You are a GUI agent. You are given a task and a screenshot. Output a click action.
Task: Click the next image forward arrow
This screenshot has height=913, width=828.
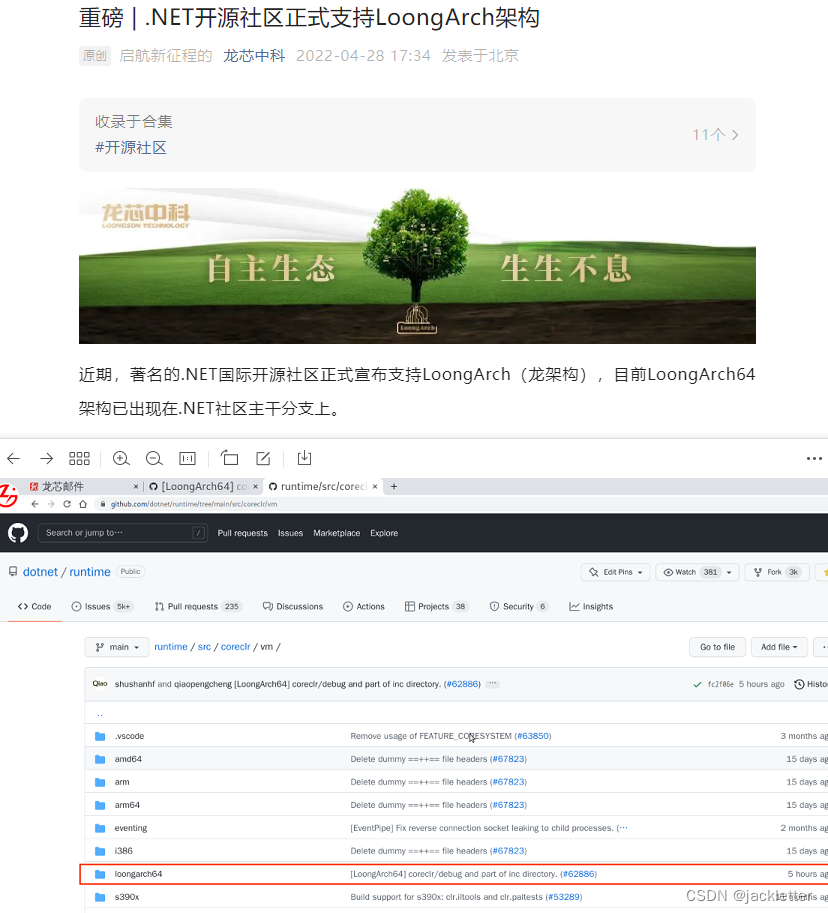coord(46,458)
